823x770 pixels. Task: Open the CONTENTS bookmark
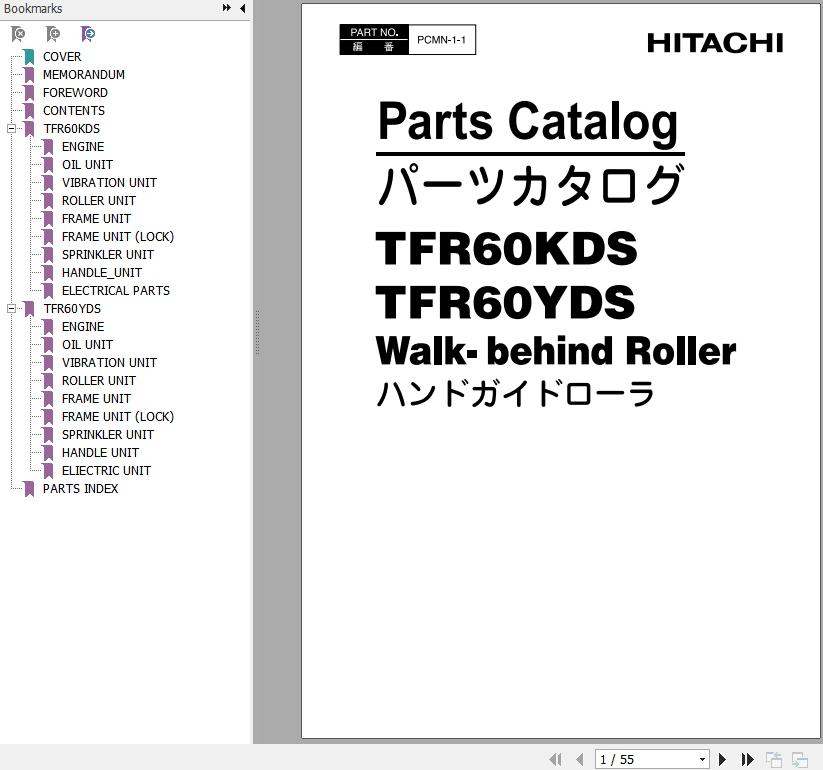(x=73, y=111)
